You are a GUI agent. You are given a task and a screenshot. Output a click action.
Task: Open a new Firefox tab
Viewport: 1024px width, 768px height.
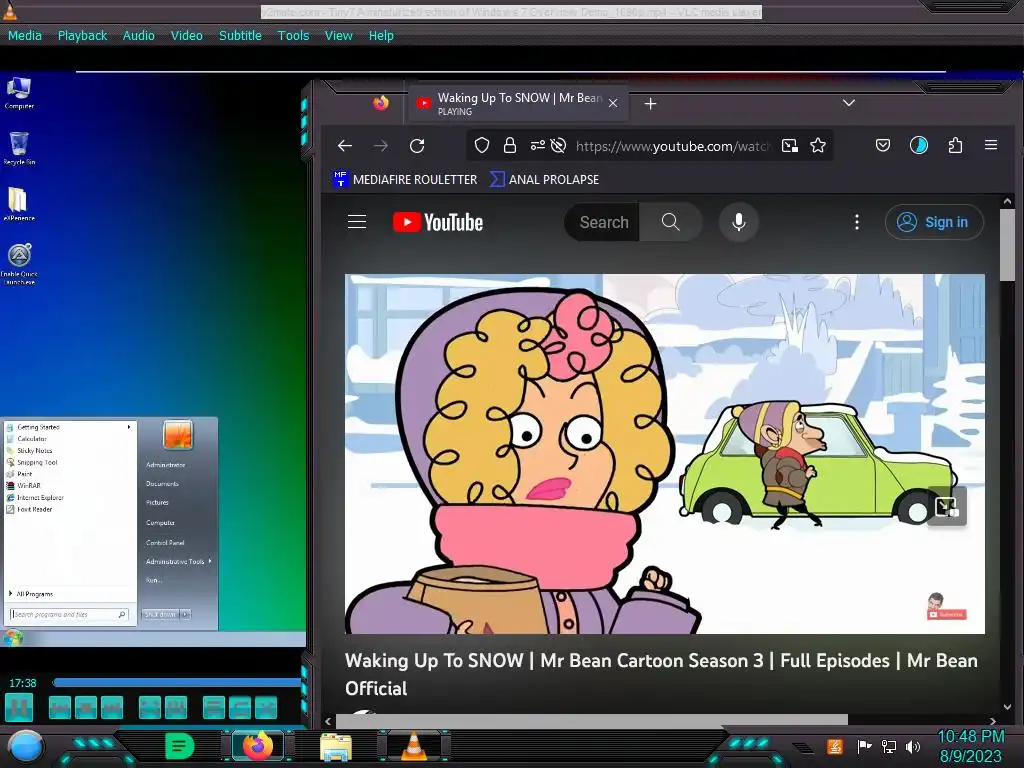[650, 103]
